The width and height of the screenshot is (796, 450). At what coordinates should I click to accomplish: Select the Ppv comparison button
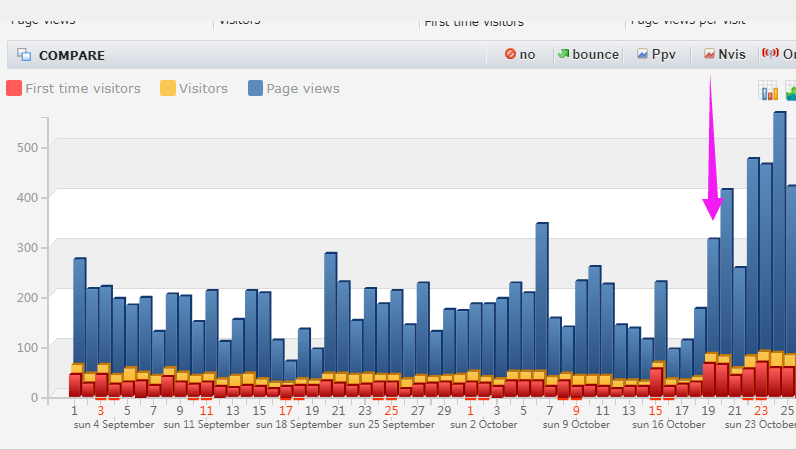(656, 55)
